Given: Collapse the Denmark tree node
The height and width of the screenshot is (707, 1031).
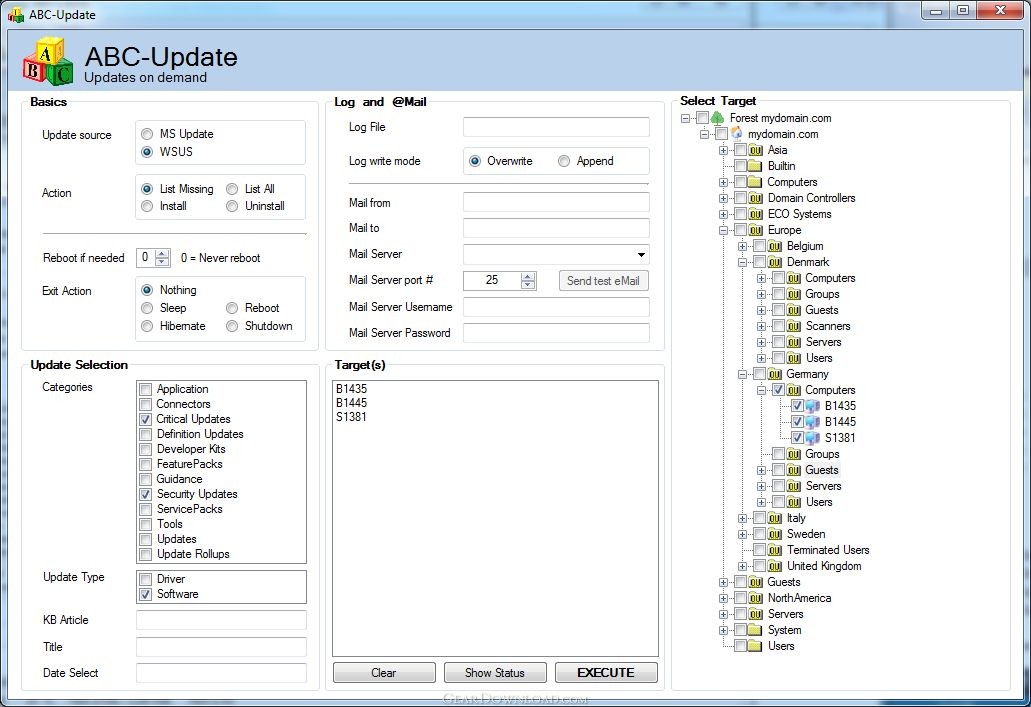Looking at the screenshot, I should click(x=742, y=262).
